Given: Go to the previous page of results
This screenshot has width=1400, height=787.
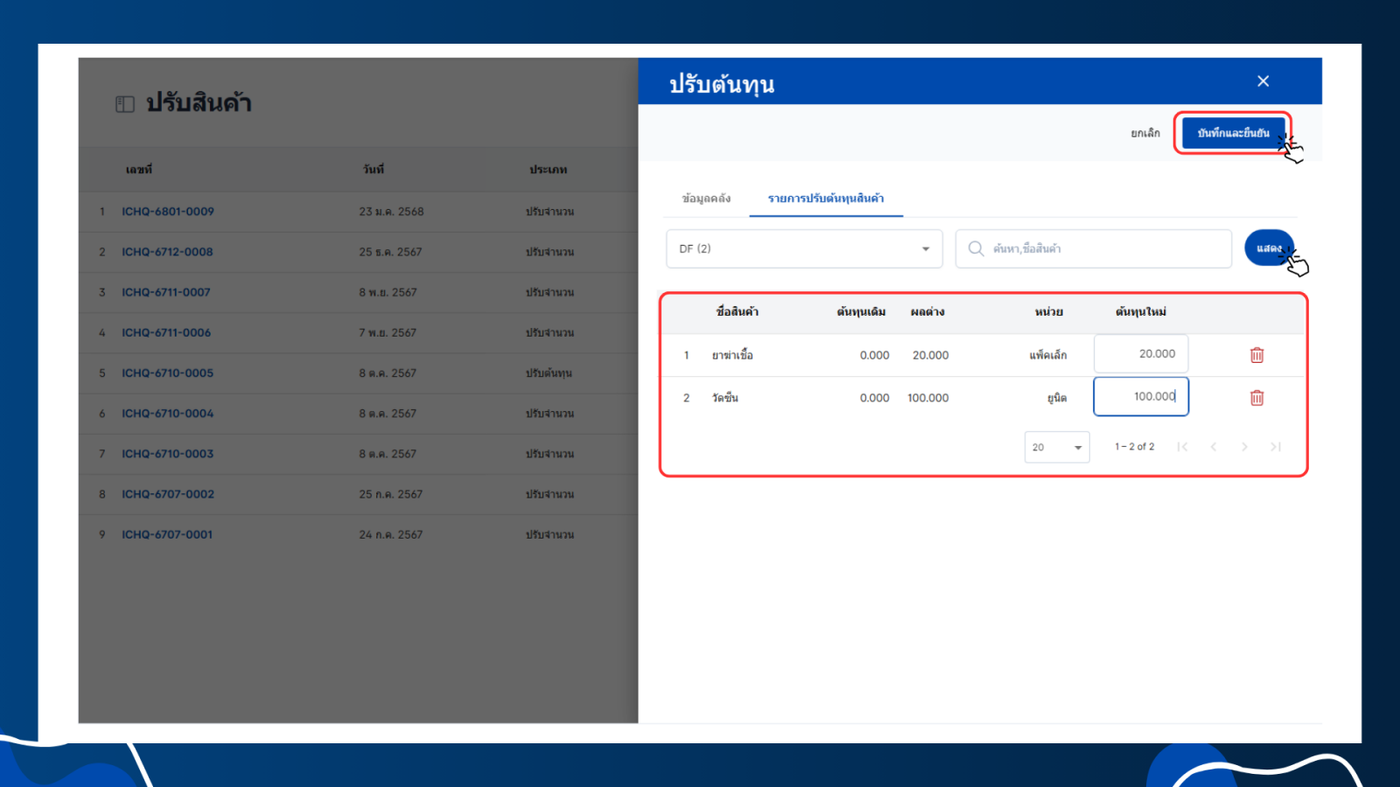Looking at the screenshot, I should click(1213, 447).
